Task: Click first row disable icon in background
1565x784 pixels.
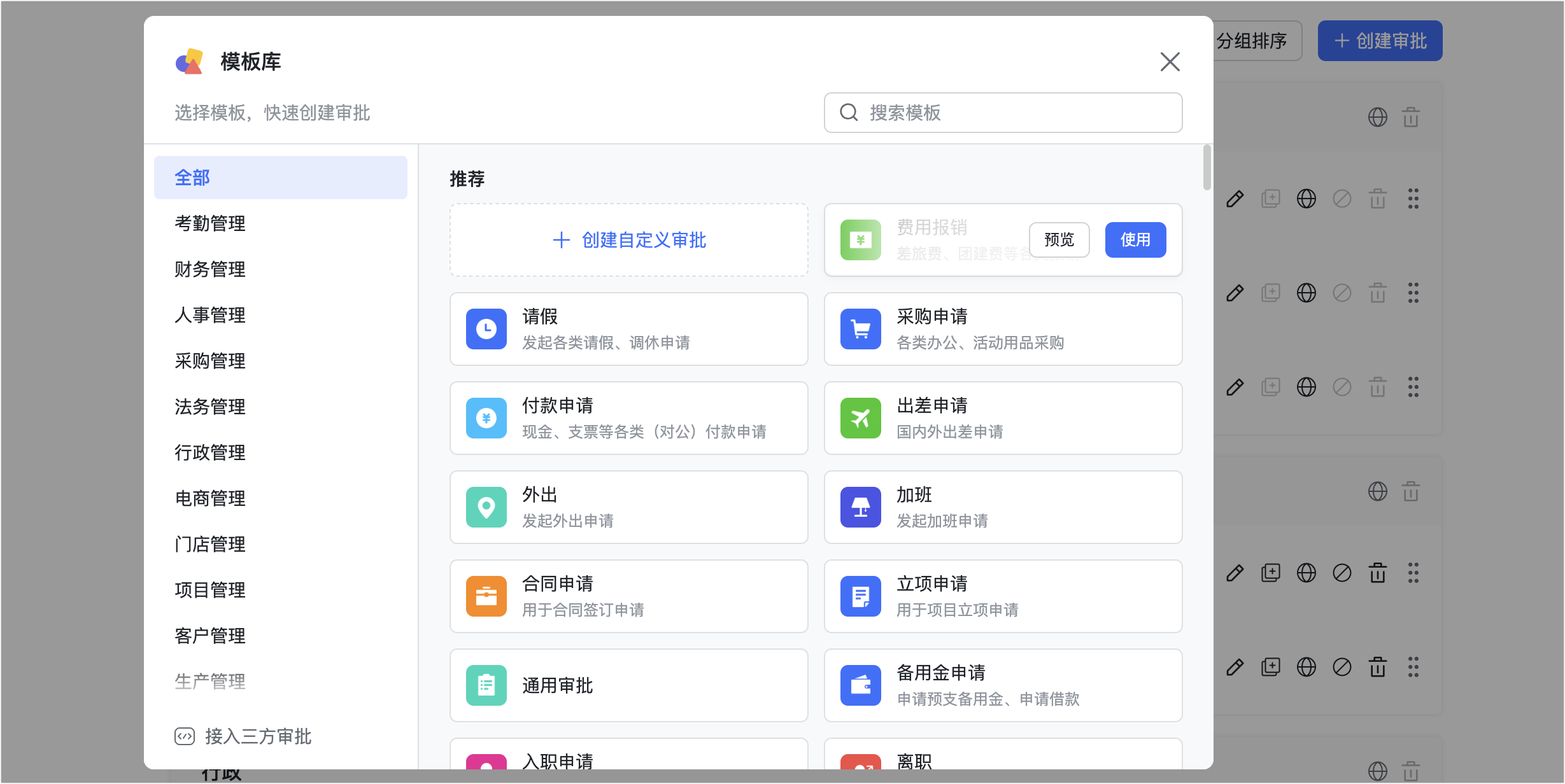Action: (x=1342, y=199)
